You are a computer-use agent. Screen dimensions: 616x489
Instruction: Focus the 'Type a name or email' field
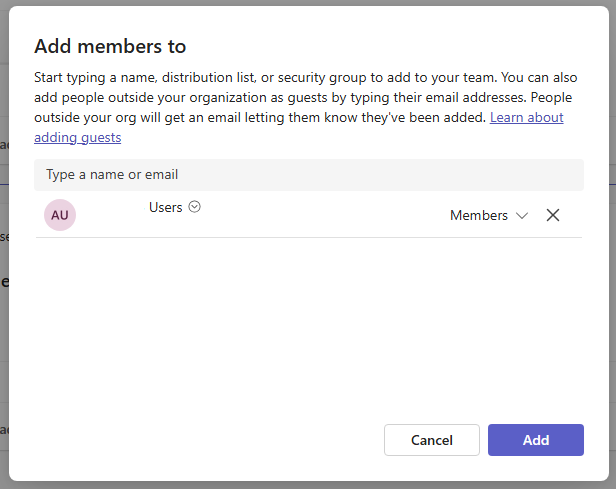click(x=308, y=175)
